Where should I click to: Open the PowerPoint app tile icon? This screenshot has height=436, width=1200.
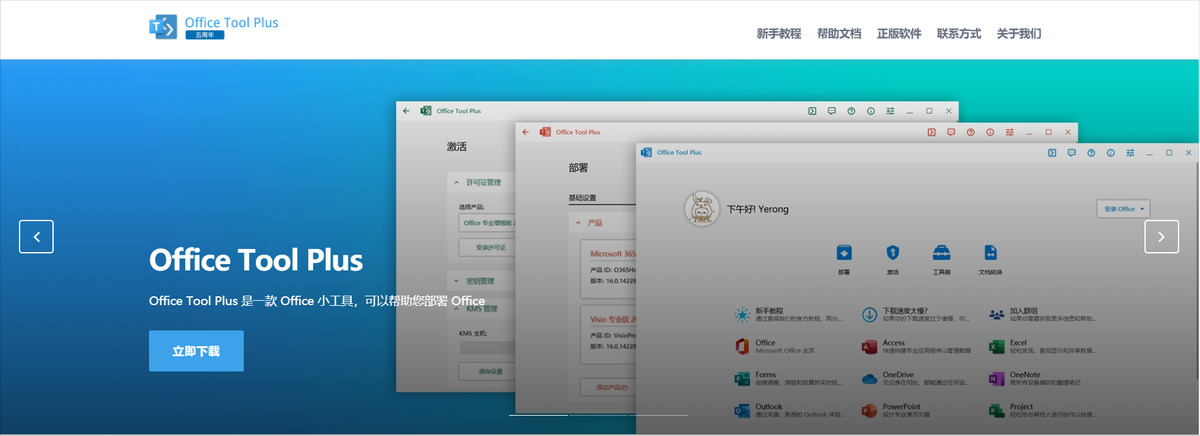(x=869, y=410)
